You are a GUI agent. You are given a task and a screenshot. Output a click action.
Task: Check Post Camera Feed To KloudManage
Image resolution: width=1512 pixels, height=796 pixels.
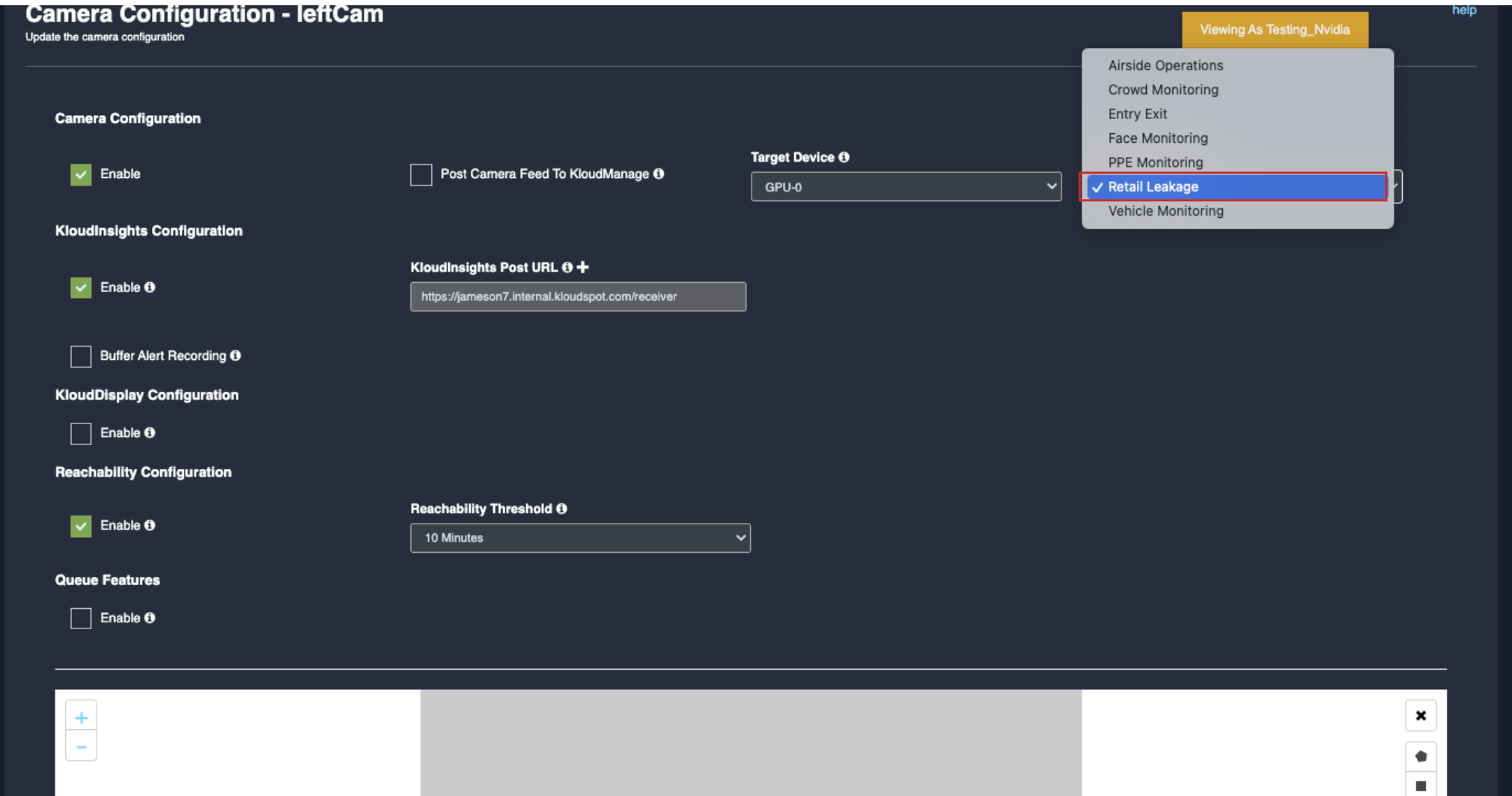[x=421, y=174]
